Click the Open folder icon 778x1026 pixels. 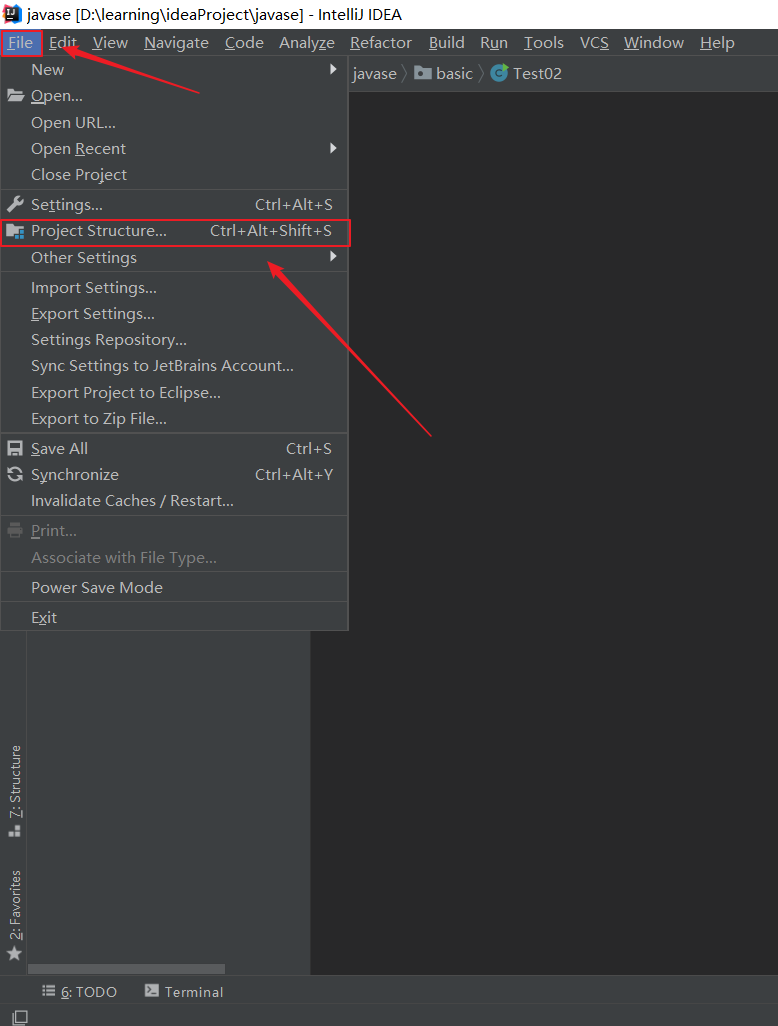[15, 96]
